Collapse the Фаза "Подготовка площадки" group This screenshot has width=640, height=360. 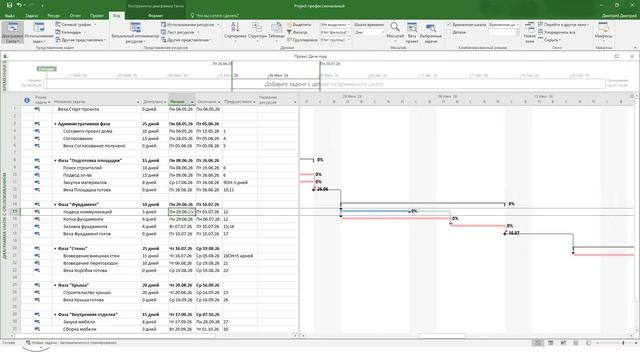click(x=55, y=161)
